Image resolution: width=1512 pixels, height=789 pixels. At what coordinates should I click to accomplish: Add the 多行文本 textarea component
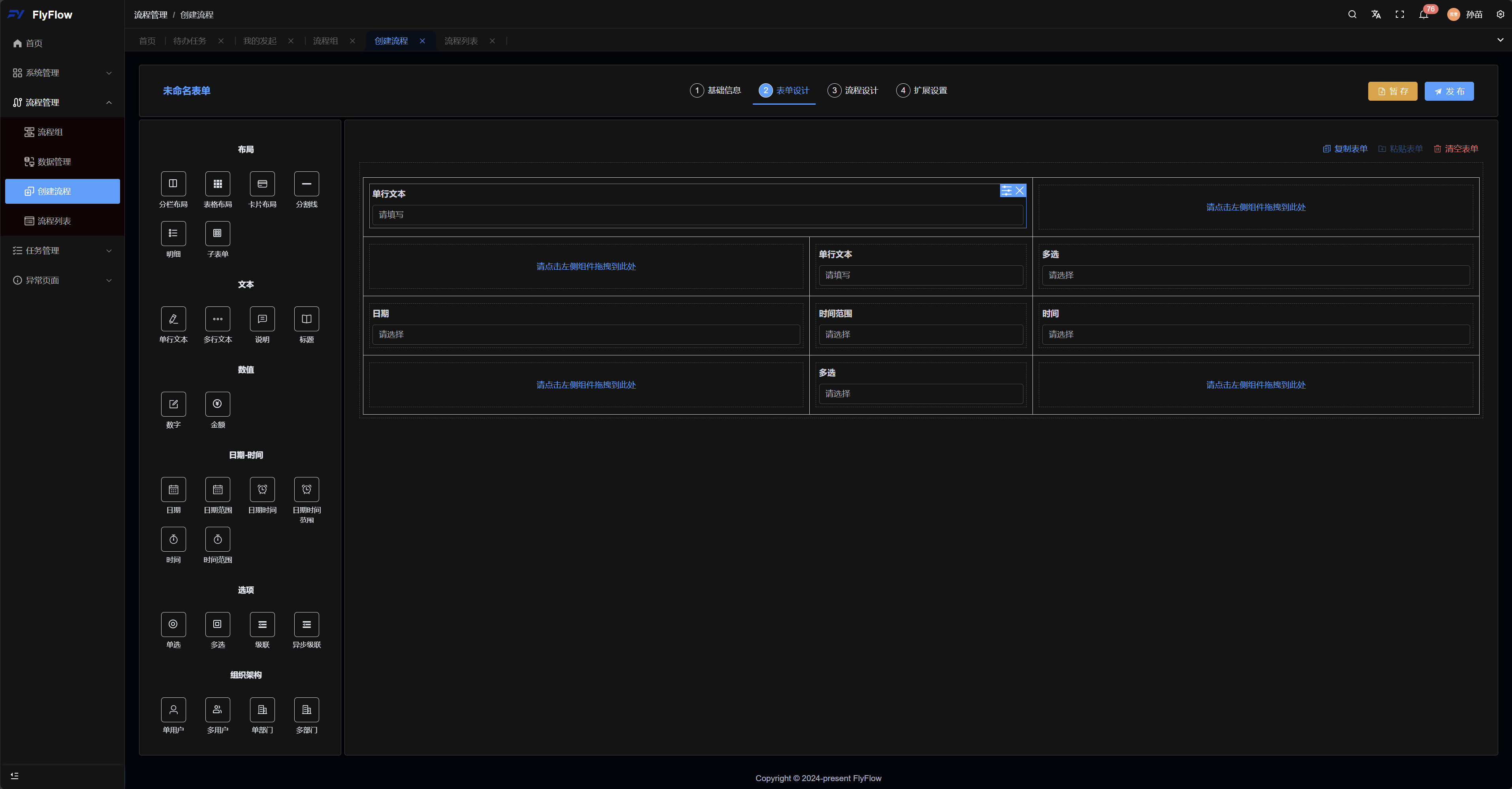(218, 319)
